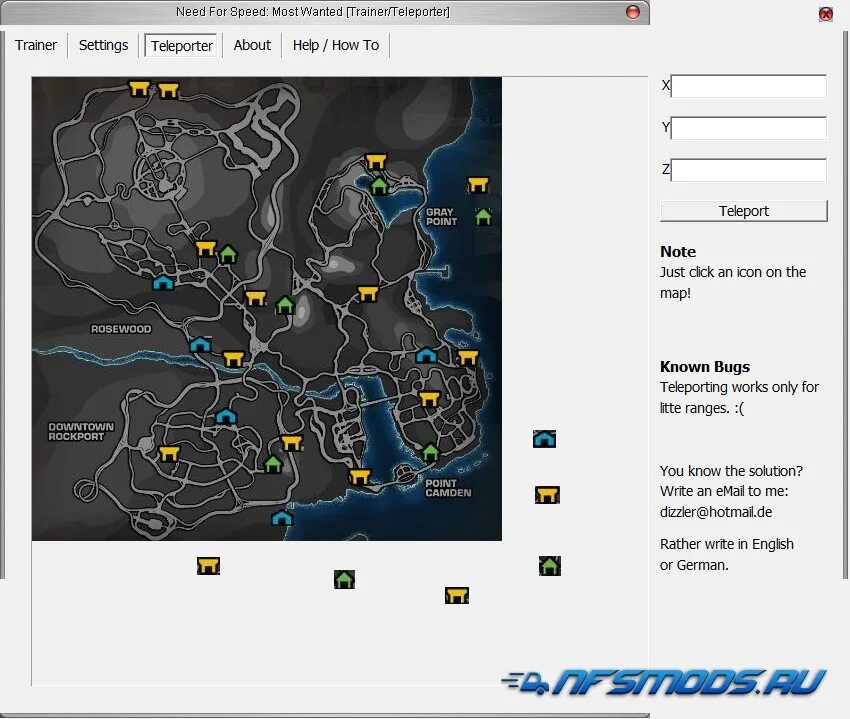Click blue house icon left of east-coast yellow shop
The width and height of the screenshot is (850, 719).
[x=426, y=355]
